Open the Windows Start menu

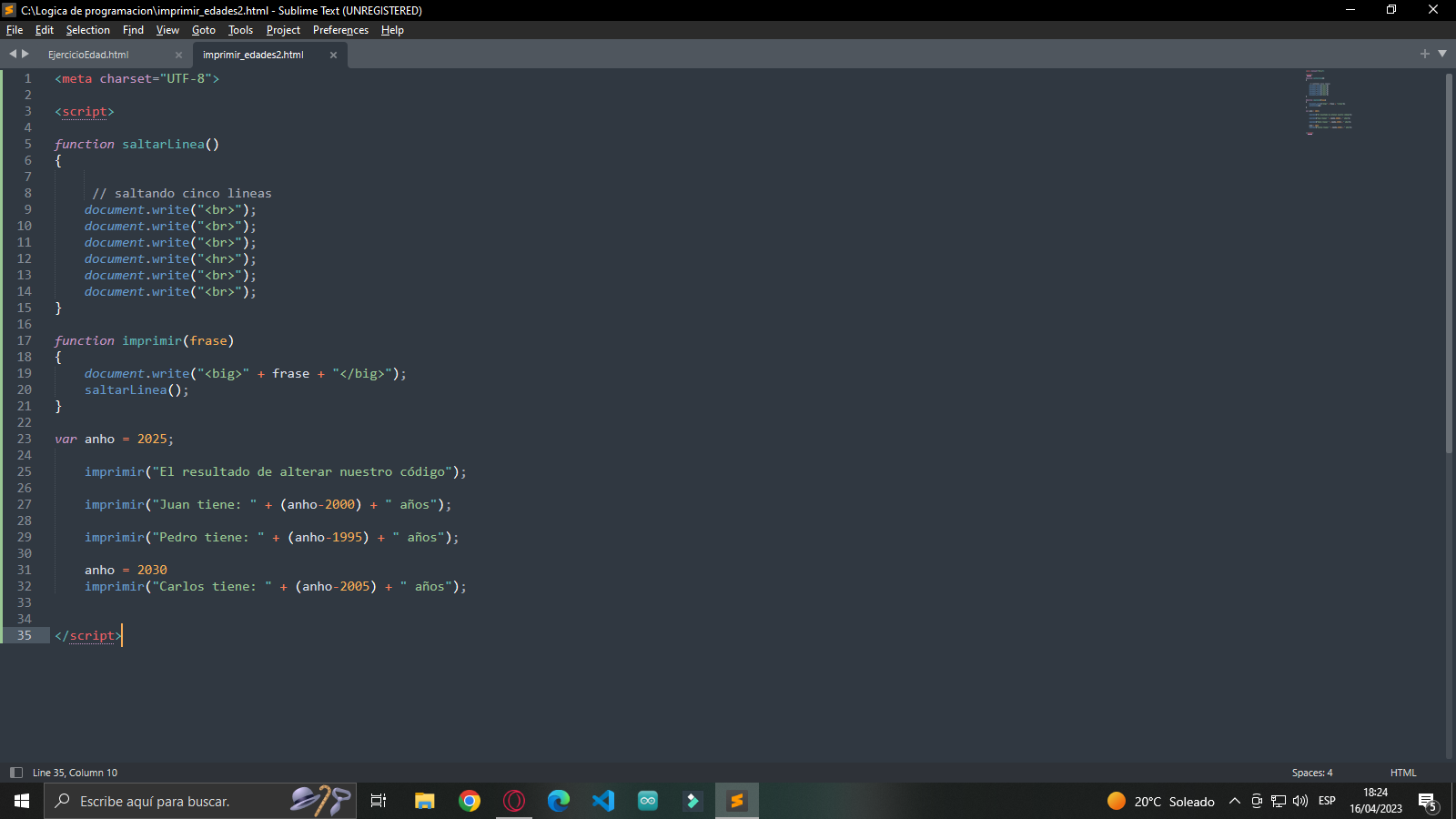point(22,801)
